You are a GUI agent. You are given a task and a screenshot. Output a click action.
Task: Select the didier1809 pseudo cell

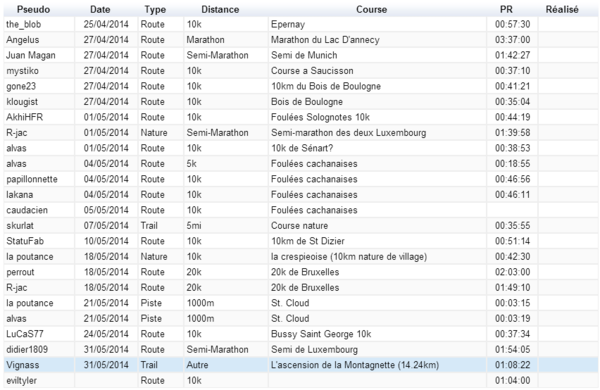tap(39, 349)
